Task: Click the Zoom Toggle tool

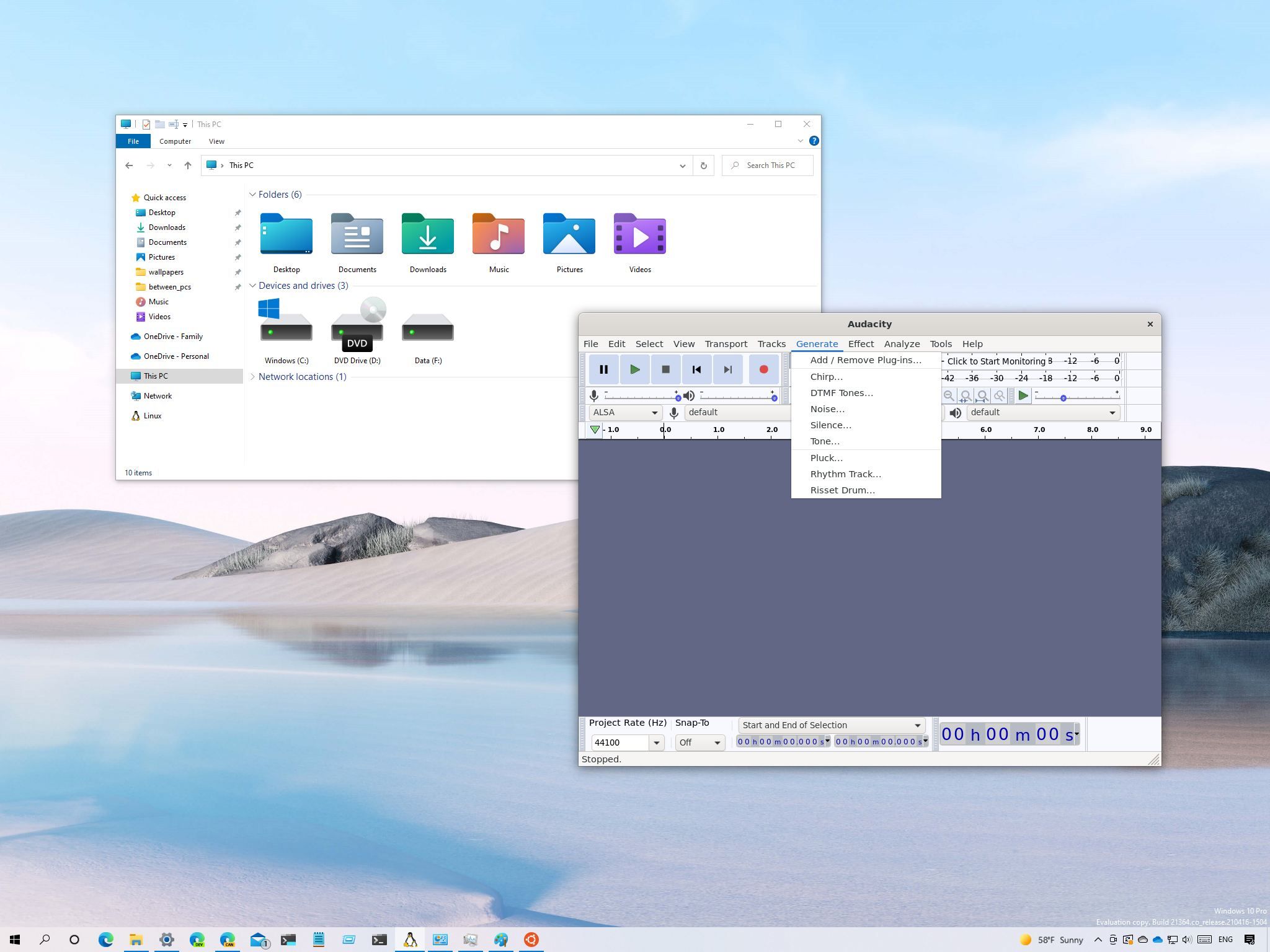Action: (x=1000, y=395)
